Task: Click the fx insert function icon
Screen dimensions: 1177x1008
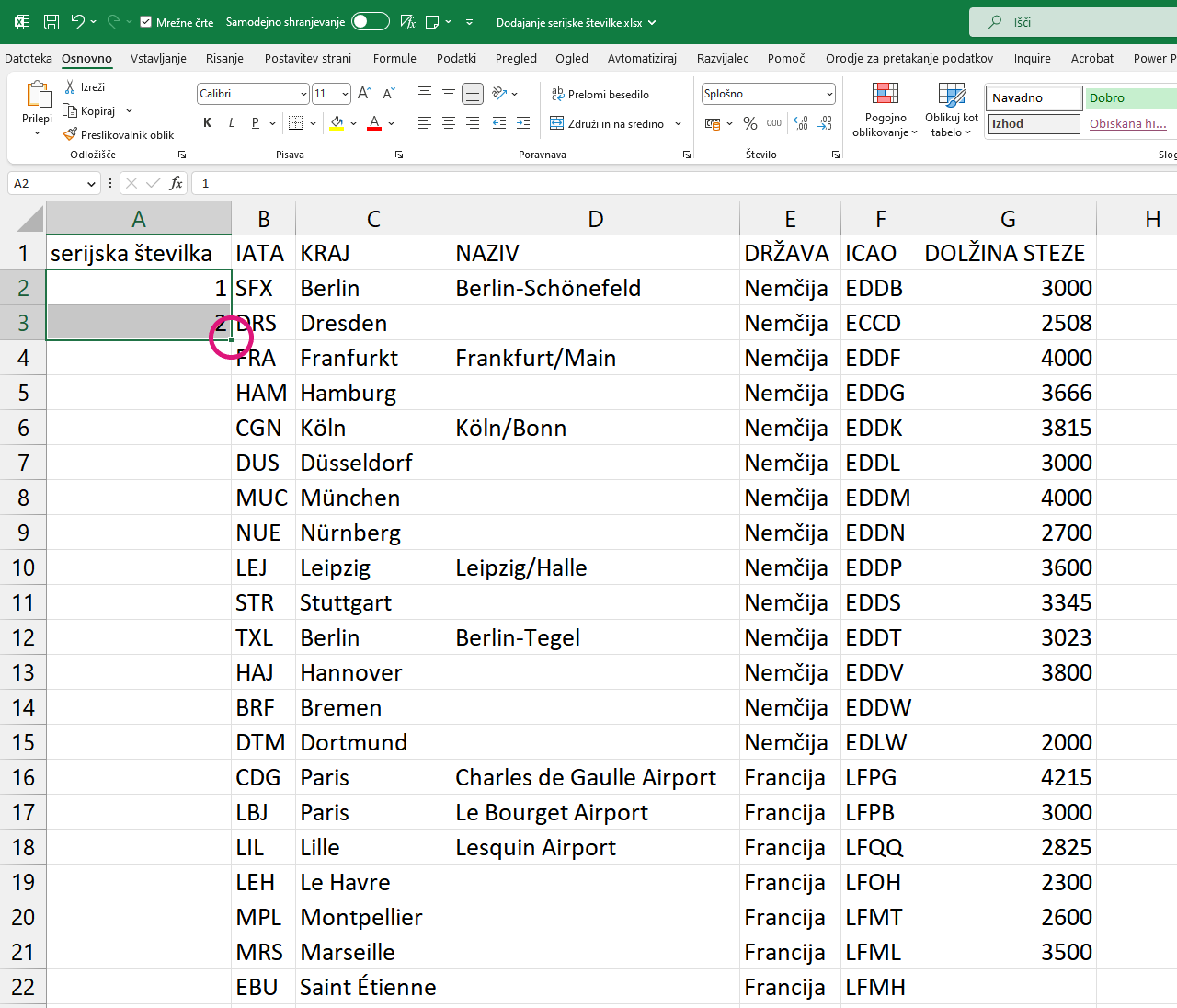Action: [176, 183]
